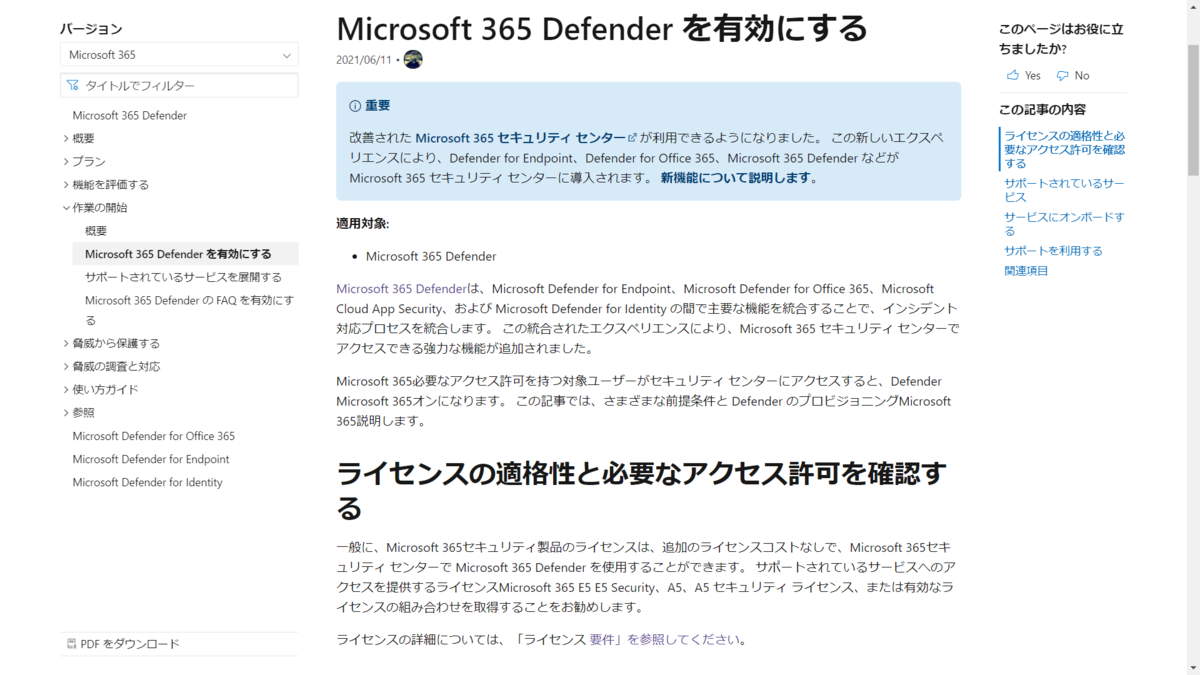Open Microsoft 365 Defender の FAQ item
Viewport: 1200px width, 675px height.
190,310
